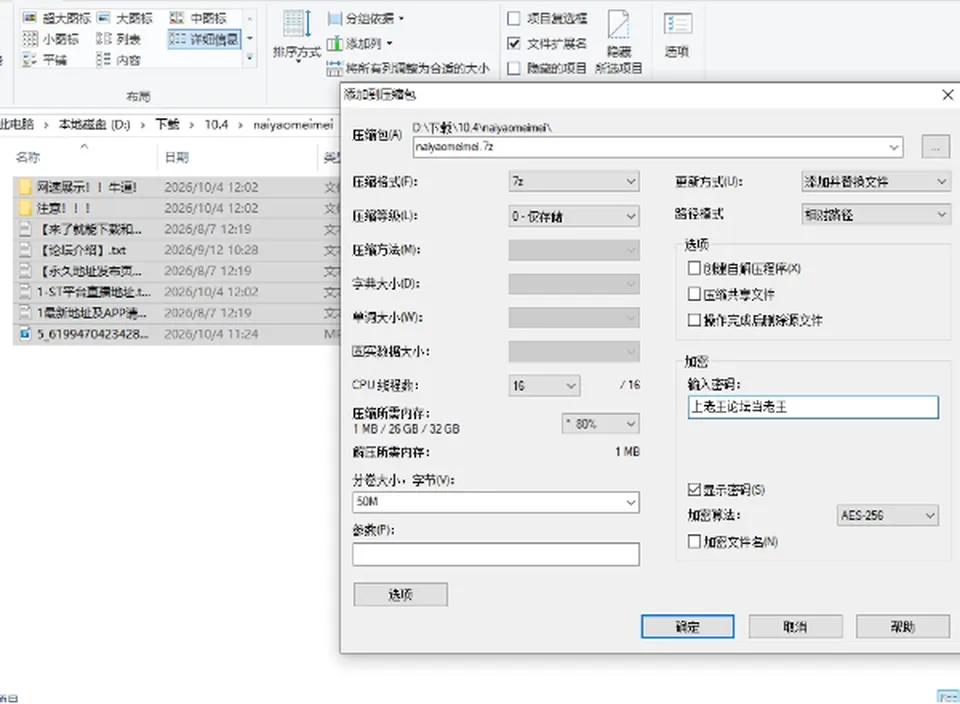The image size is (960, 704).
Task: Select the 【论坛介绍】.txt file row
Action: [x=175, y=250]
